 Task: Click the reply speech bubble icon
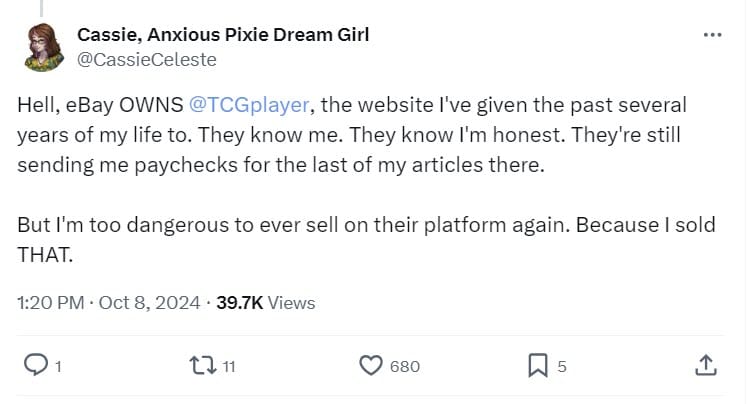point(35,366)
